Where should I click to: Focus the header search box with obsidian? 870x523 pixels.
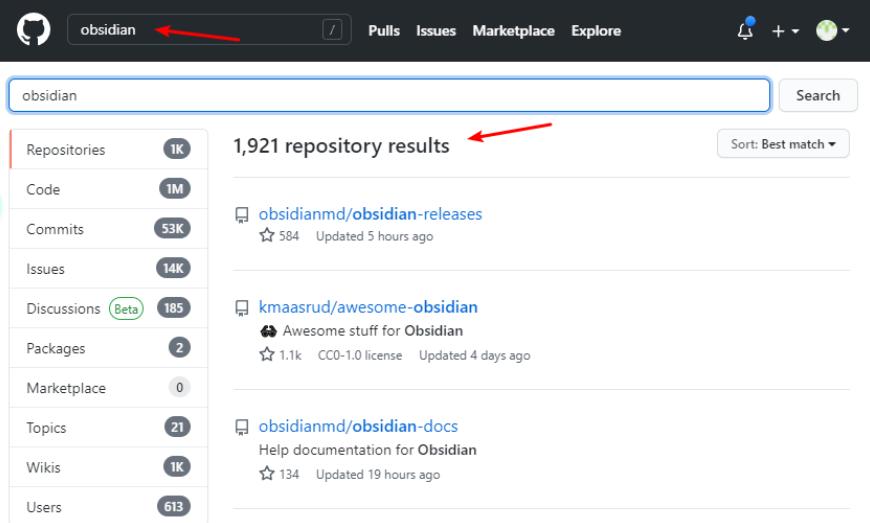(209, 29)
